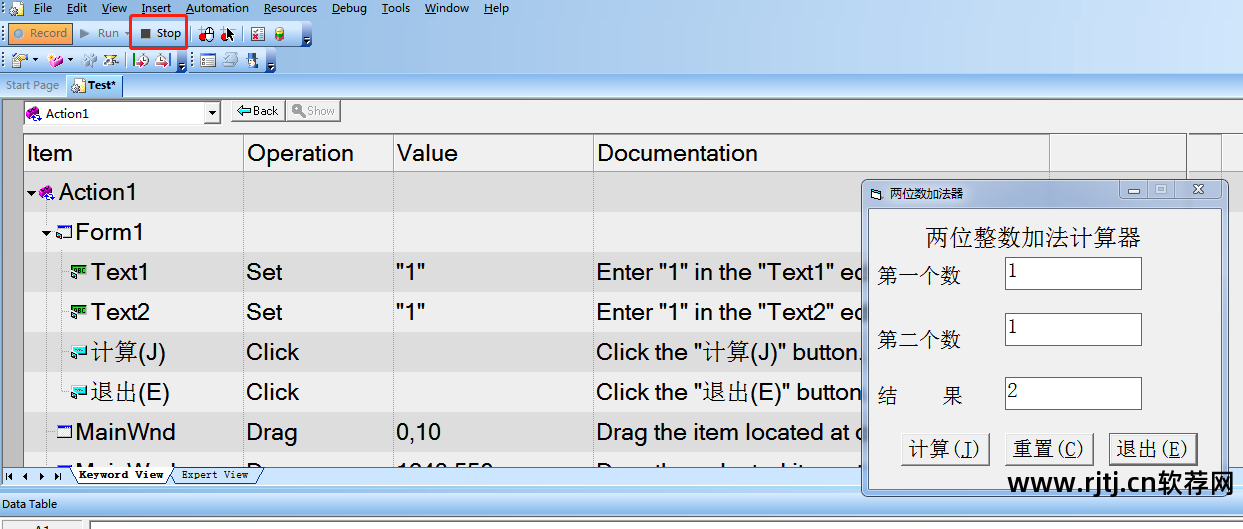Jump to last sheet tab arrow
Image resolution: width=1243 pixels, height=529 pixels.
[58, 476]
